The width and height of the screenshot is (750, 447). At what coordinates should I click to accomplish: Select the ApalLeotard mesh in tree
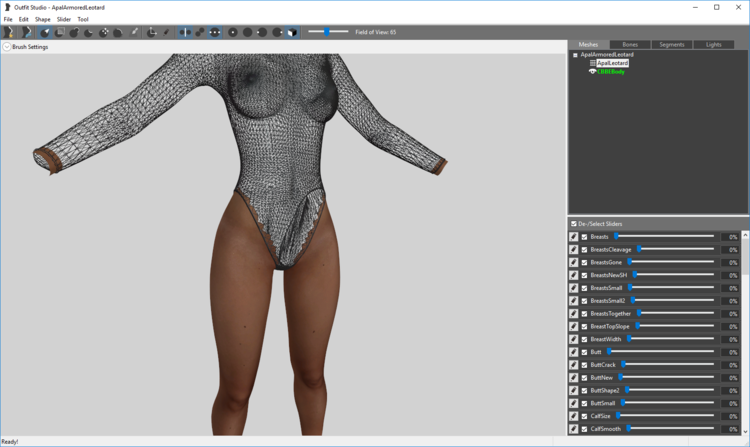coord(612,63)
